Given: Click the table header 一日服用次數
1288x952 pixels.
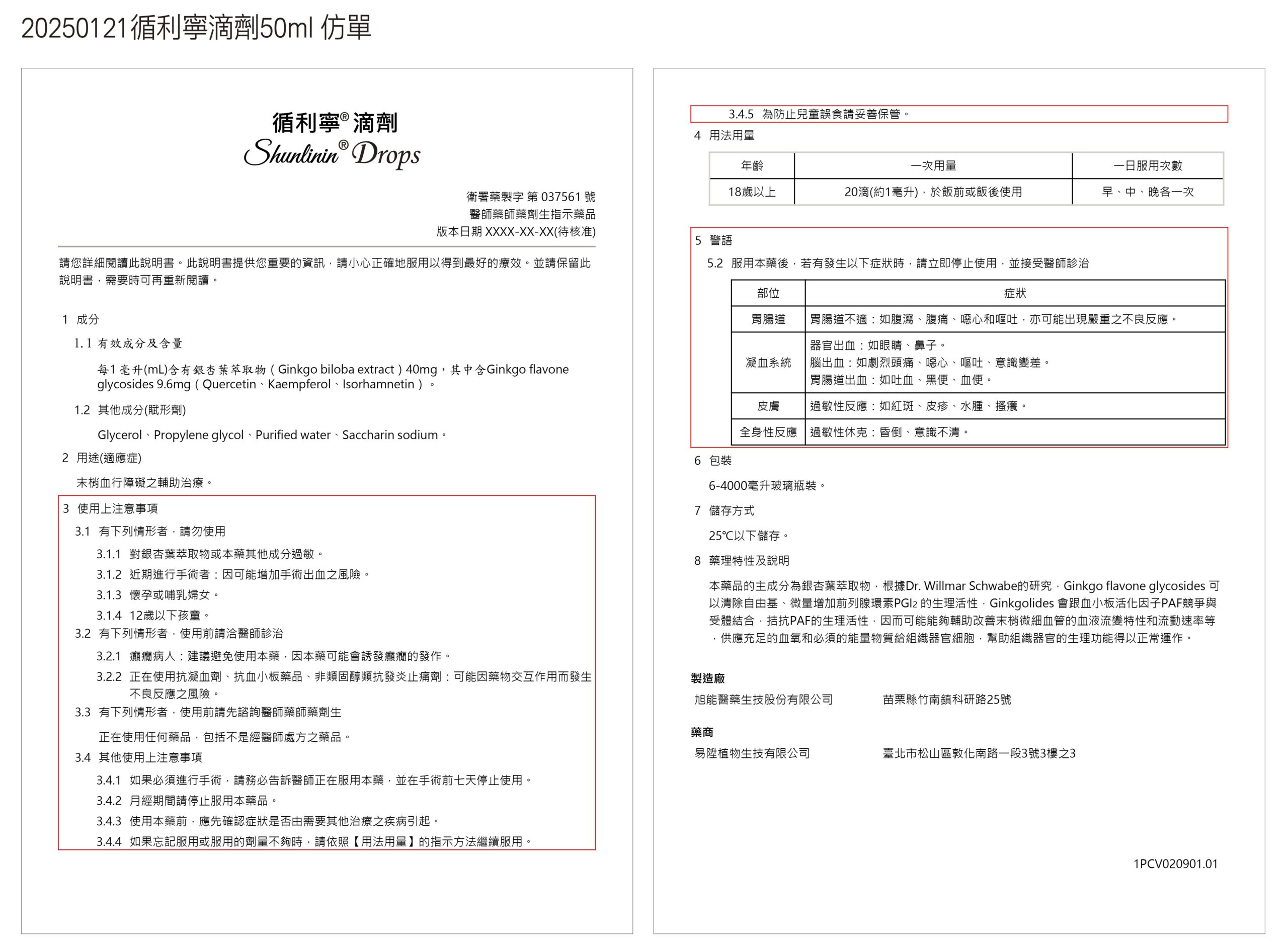Looking at the screenshot, I should click(x=1147, y=165).
